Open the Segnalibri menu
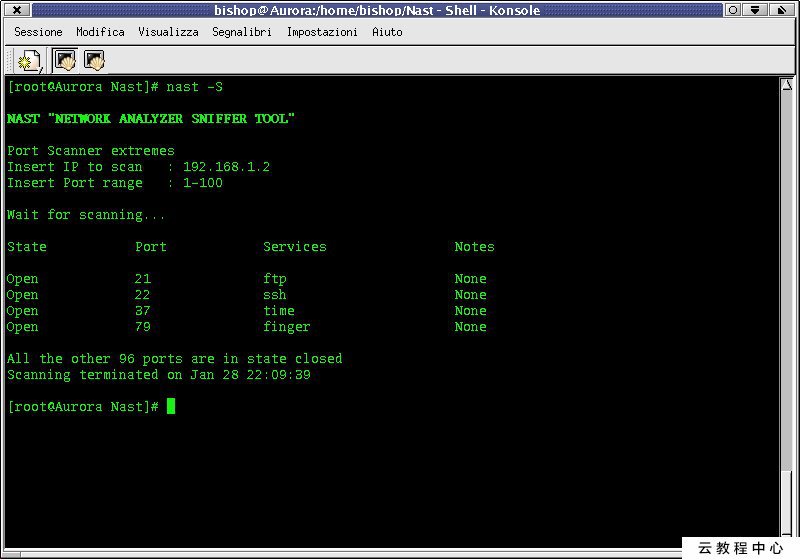800x559 pixels. click(x=242, y=32)
